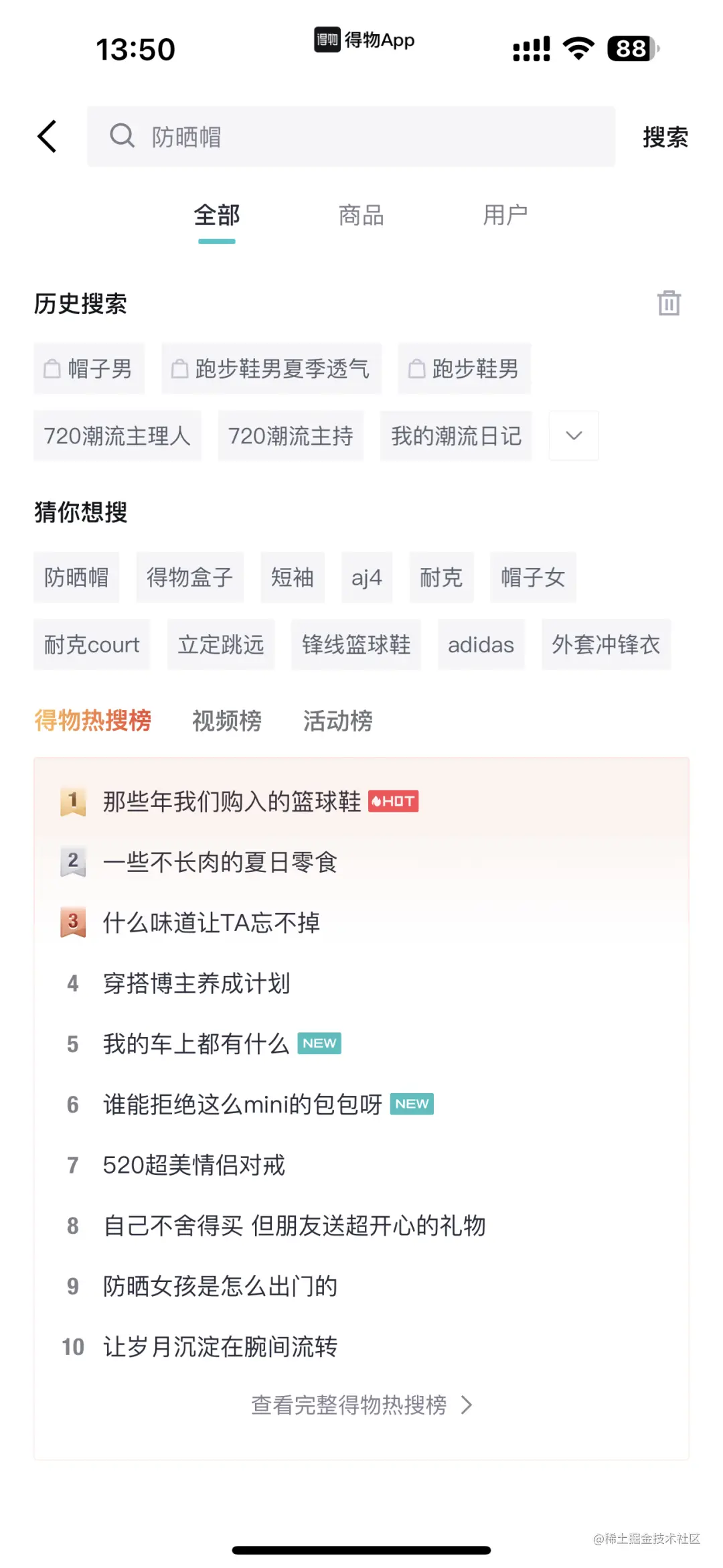Click the HOT badge on trending item 1
This screenshot has height=1568, width=723.
click(394, 801)
